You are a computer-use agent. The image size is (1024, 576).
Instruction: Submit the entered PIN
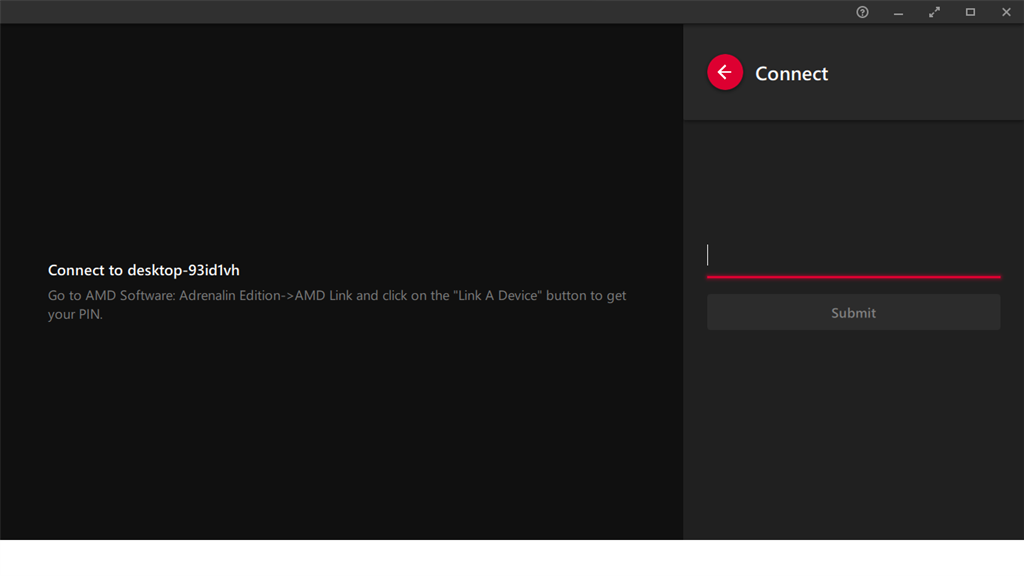pos(854,313)
